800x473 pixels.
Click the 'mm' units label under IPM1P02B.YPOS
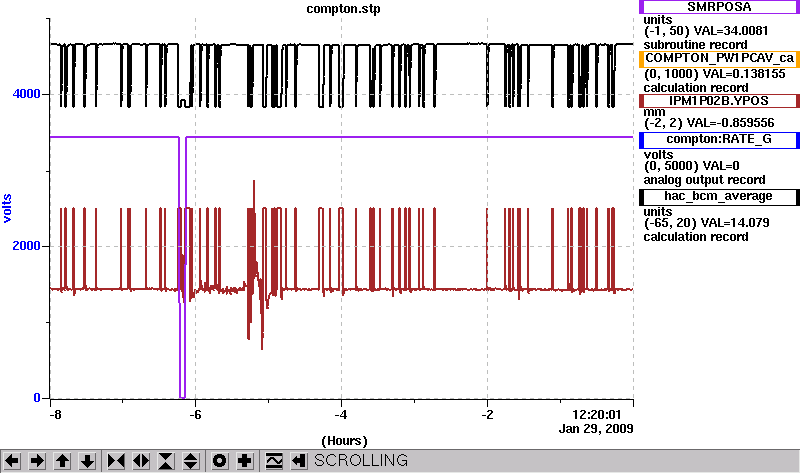coord(654,112)
